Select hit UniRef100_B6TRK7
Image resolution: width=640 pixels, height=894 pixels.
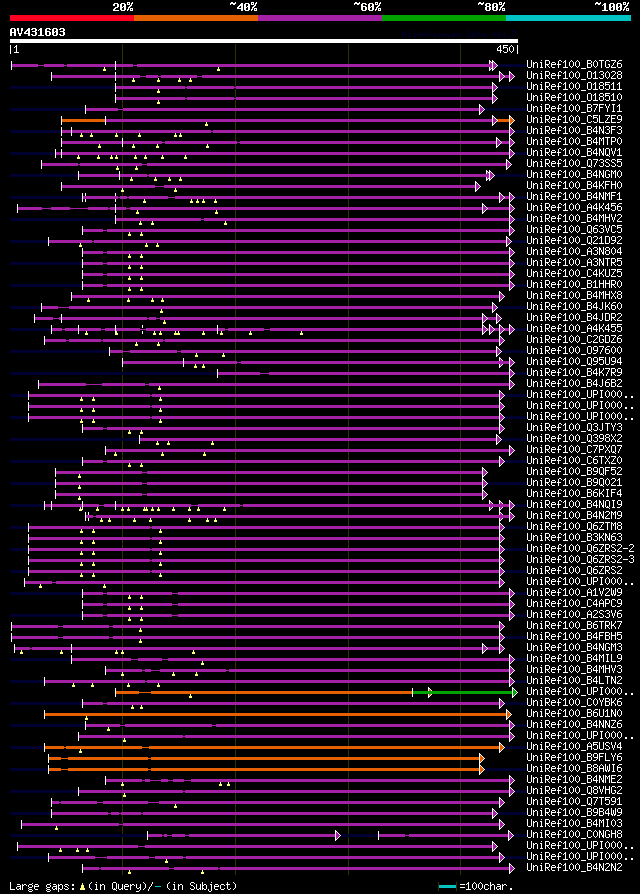coord(574,625)
